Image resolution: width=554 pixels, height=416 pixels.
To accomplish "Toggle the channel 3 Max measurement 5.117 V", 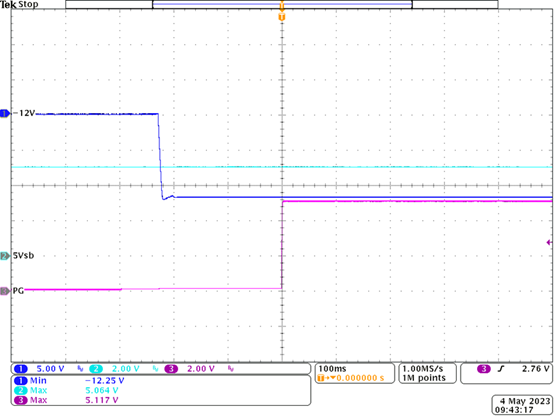I will tap(66, 400).
